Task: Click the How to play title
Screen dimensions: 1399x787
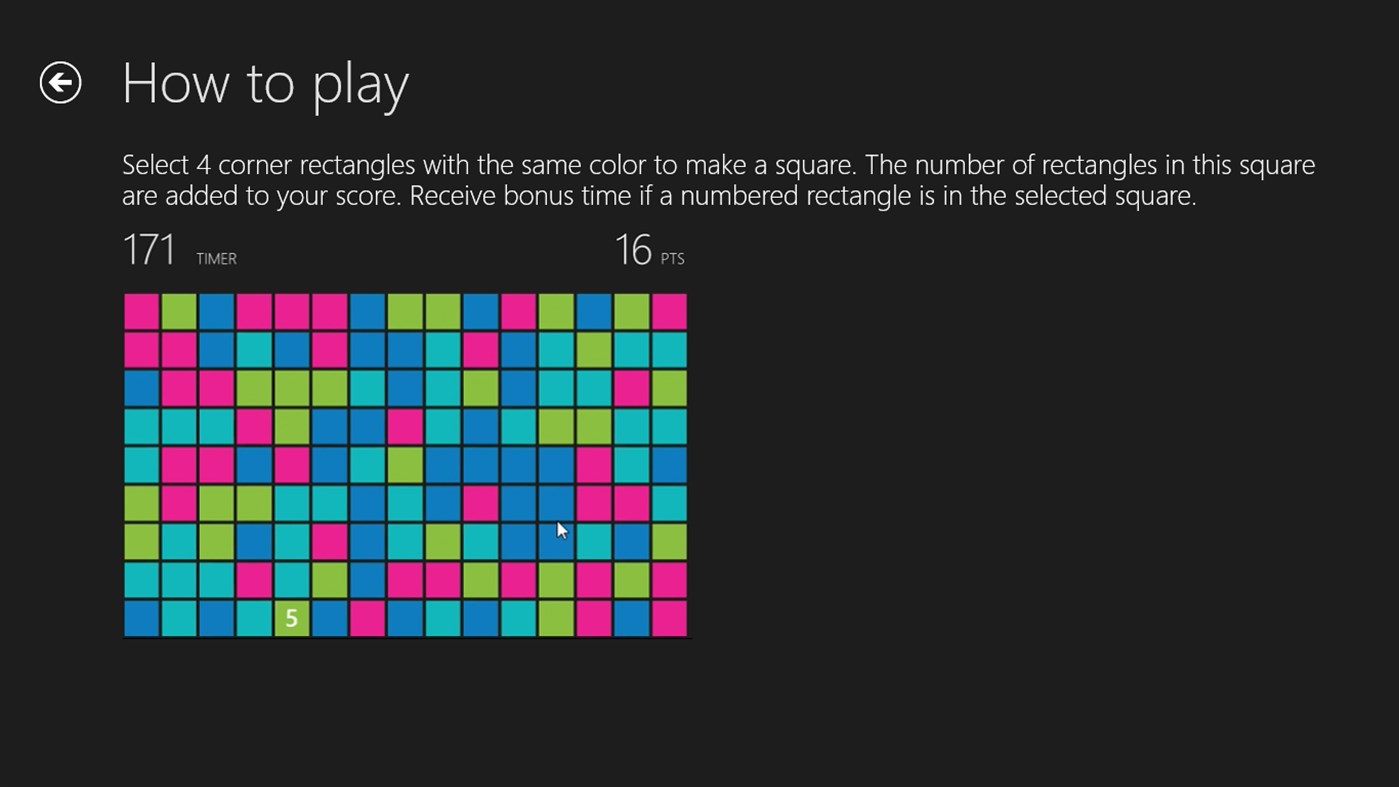Action: [265, 83]
